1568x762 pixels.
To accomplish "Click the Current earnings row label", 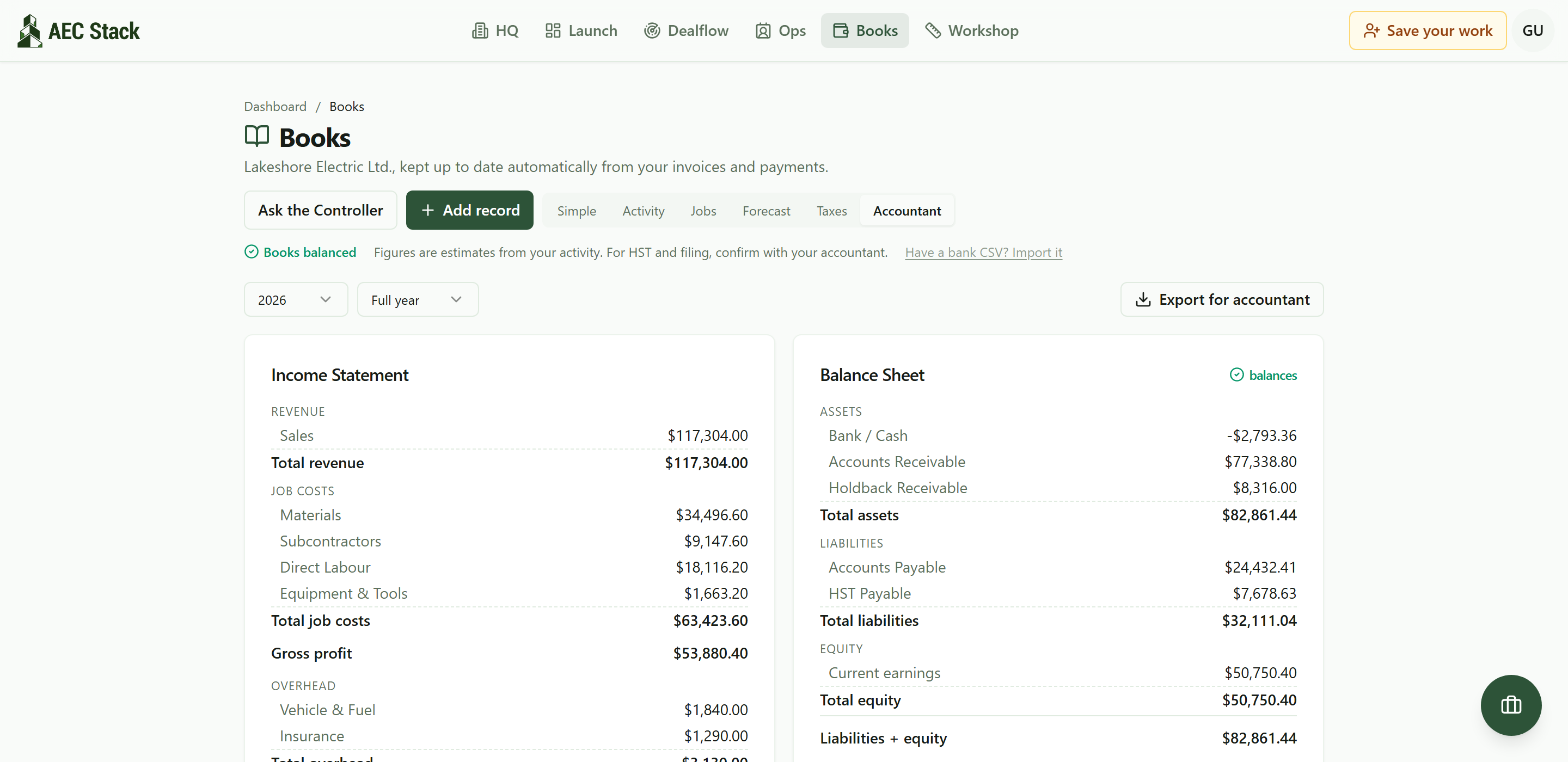I will point(884,673).
